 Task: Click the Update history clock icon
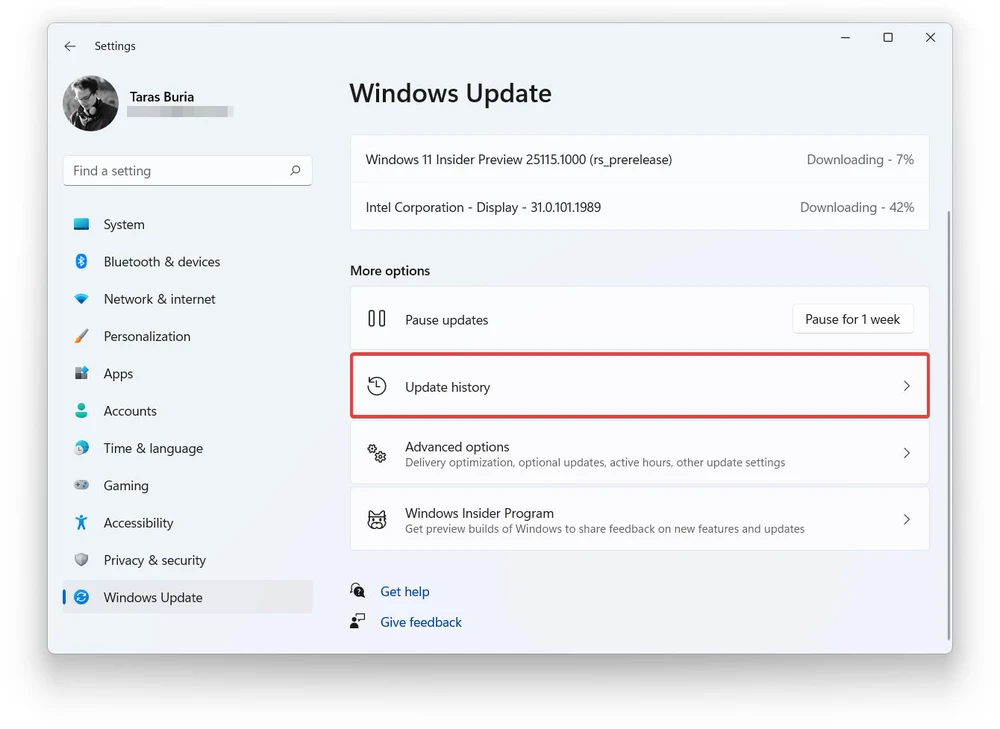377,386
